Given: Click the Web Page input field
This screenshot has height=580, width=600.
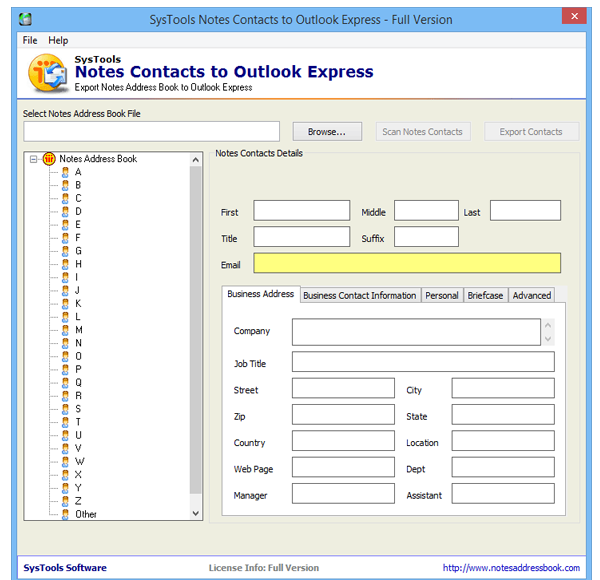Looking at the screenshot, I should 343,467.
